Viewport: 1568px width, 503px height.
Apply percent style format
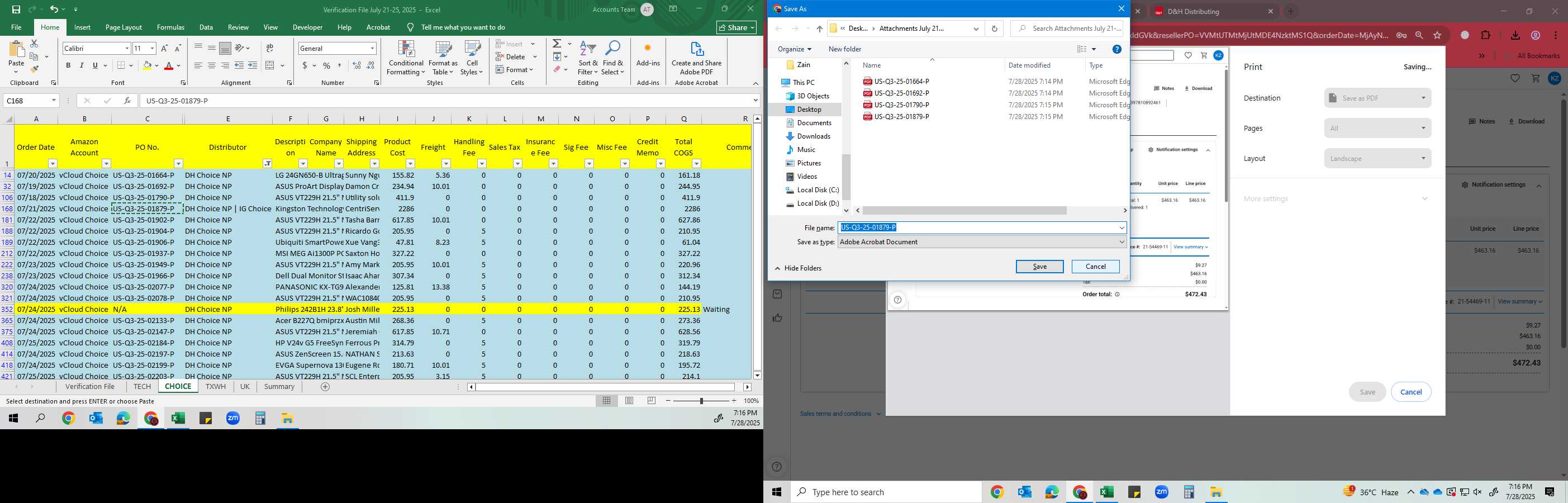pyautogui.click(x=327, y=65)
